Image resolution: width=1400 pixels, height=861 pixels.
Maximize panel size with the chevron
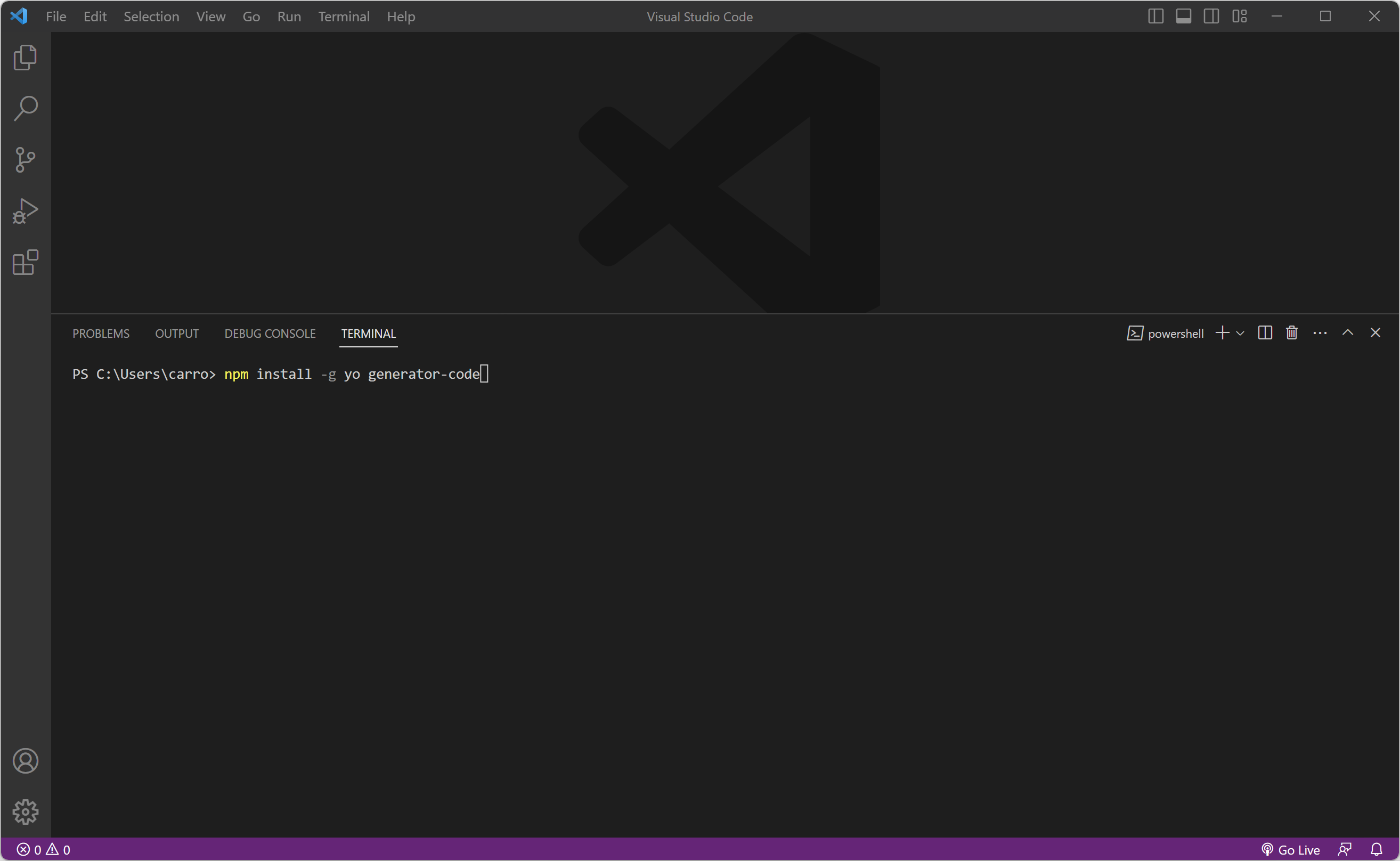pyautogui.click(x=1347, y=333)
